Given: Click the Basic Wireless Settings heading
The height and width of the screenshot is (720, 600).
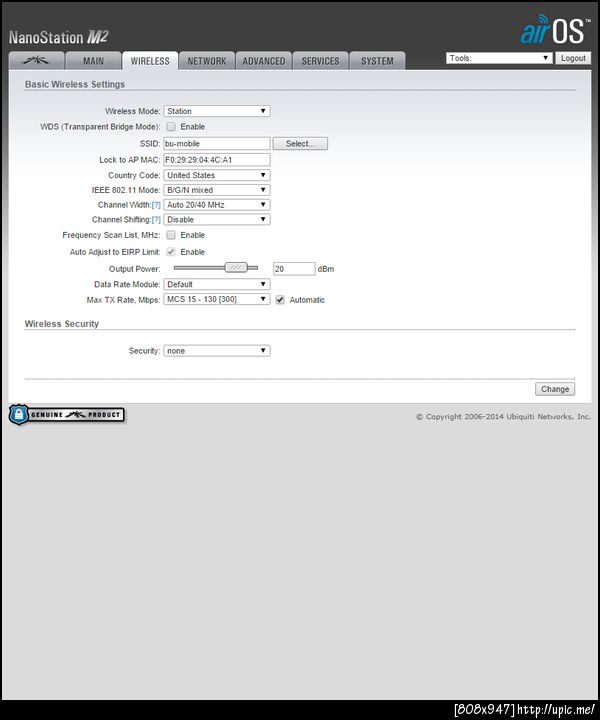Looking at the screenshot, I should (75, 84).
